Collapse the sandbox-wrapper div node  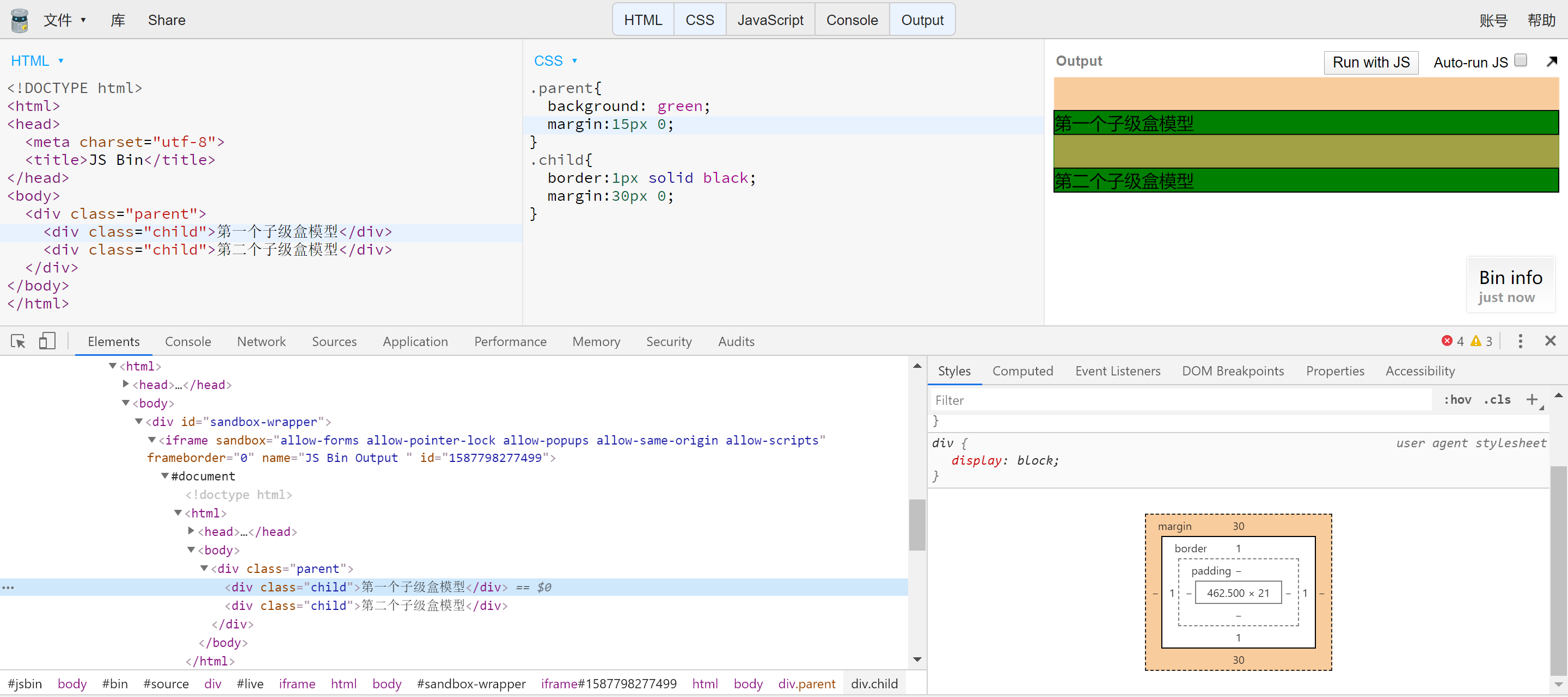click(x=139, y=421)
